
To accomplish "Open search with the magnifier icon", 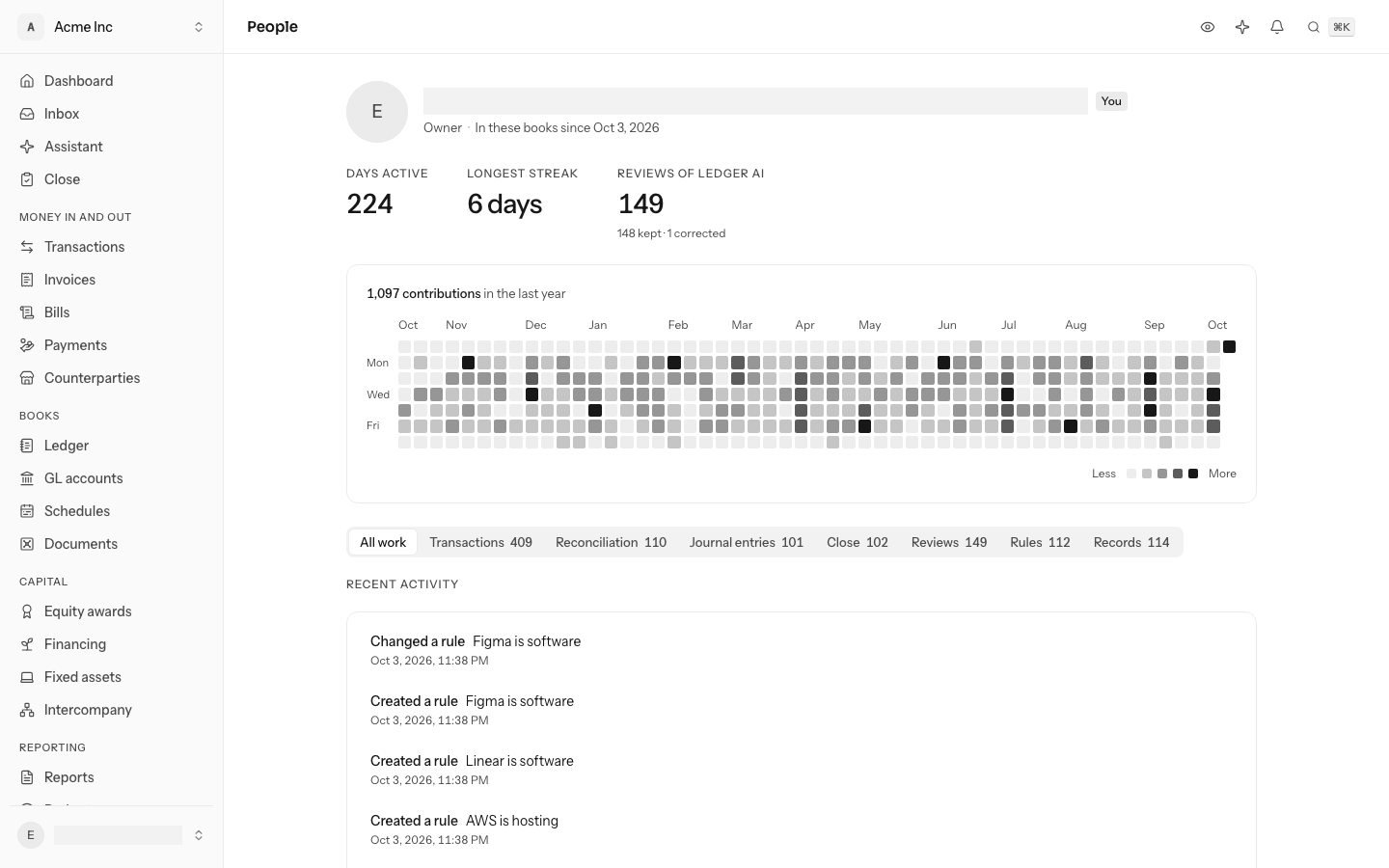I will [x=1313, y=27].
